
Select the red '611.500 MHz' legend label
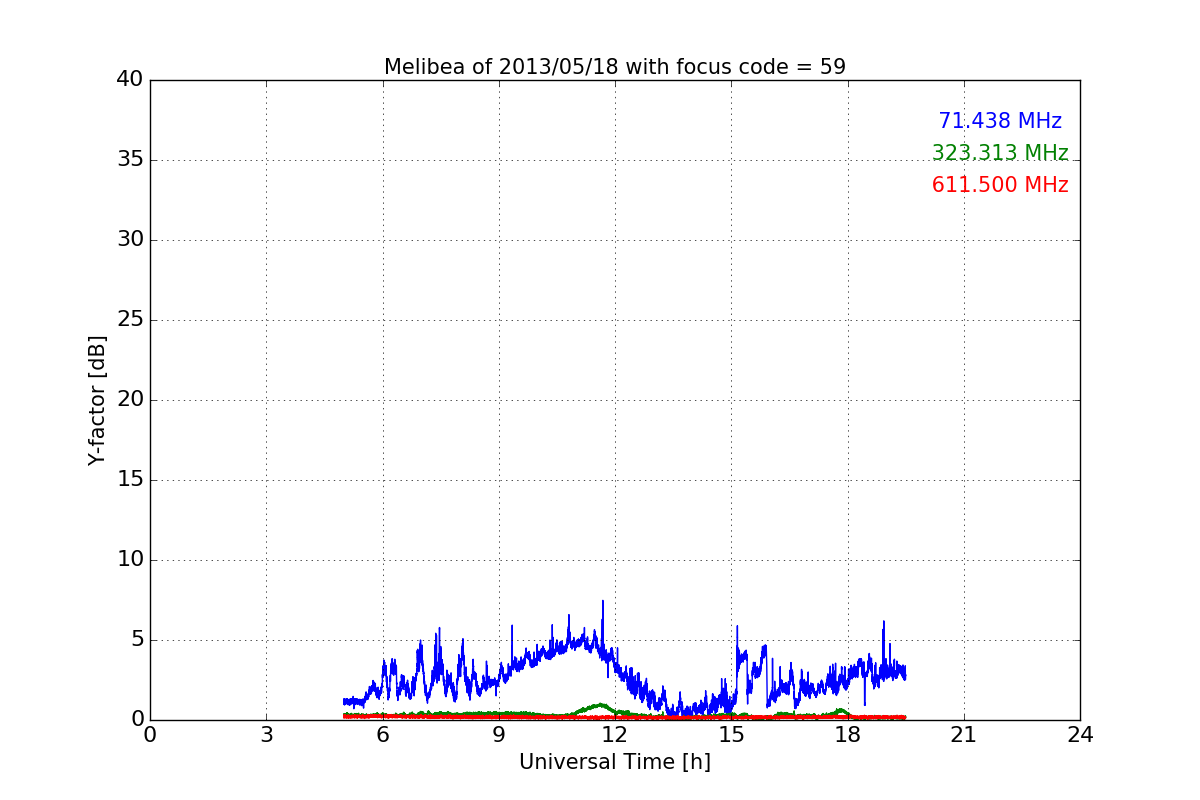point(1000,185)
